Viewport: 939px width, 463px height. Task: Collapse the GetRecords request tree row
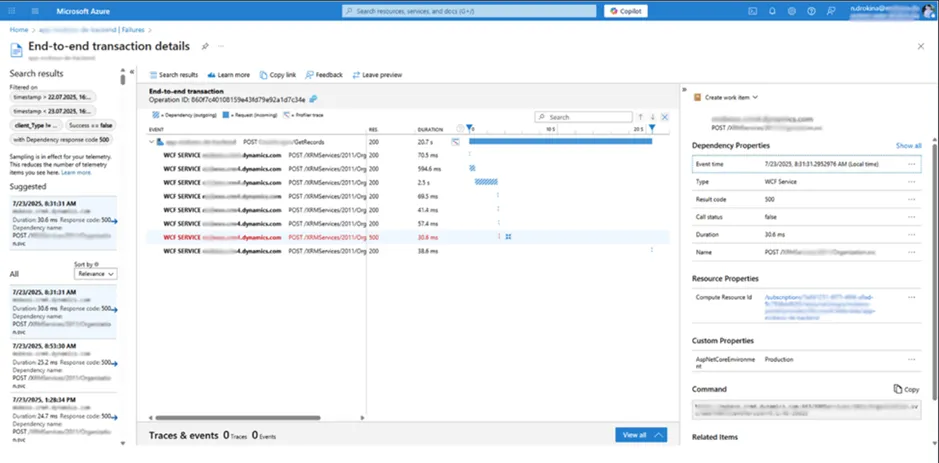152,142
